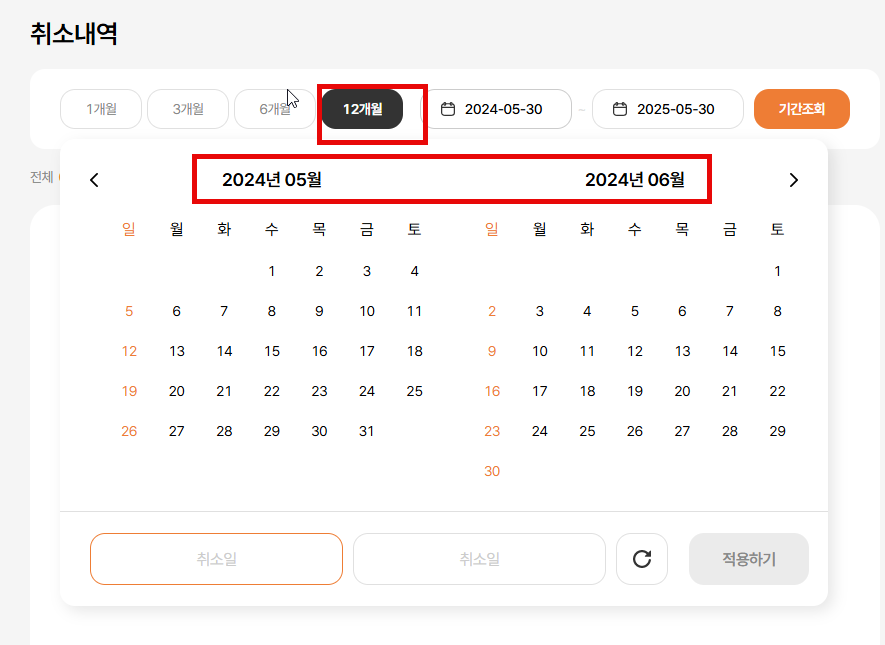The width and height of the screenshot is (885, 645).
Task: Click calendar icon in start date field
Action: (448, 109)
